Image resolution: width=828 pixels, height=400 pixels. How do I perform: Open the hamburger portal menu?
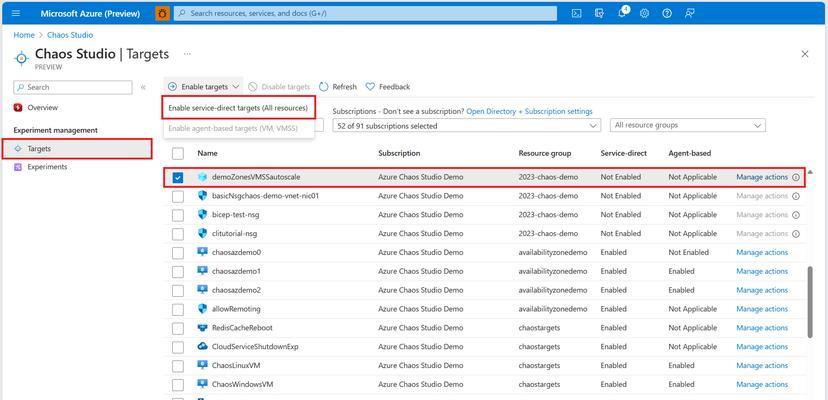16,14
